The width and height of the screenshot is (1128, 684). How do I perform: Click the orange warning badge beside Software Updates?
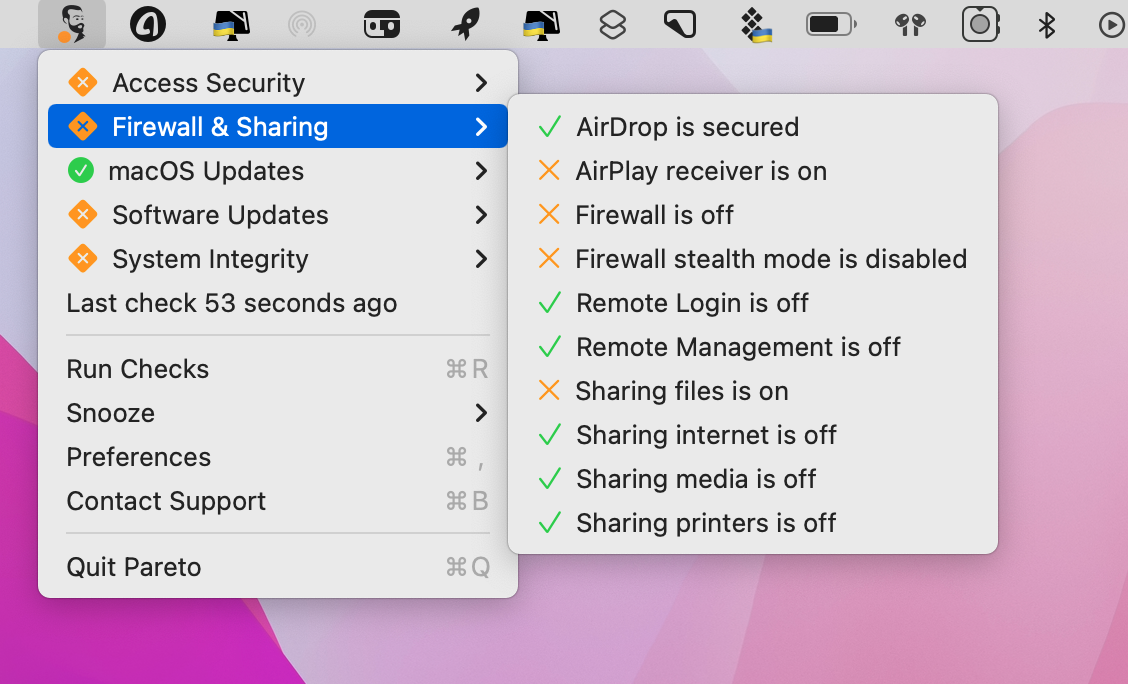pos(83,214)
